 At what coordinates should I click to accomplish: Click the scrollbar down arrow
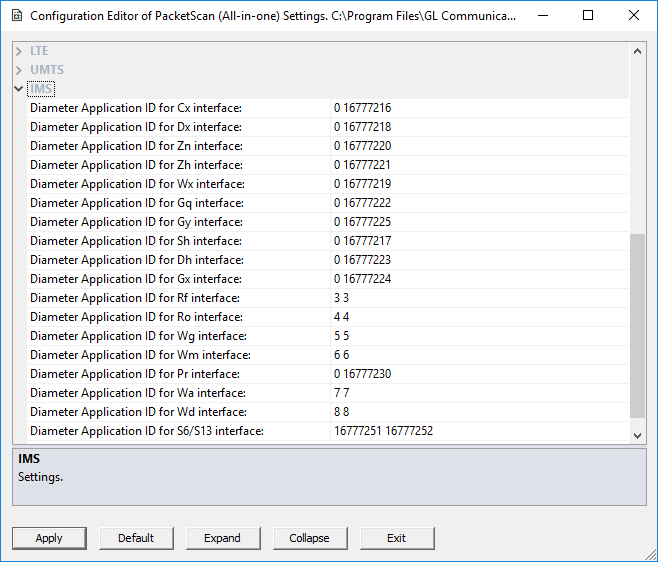tap(637, 436)
